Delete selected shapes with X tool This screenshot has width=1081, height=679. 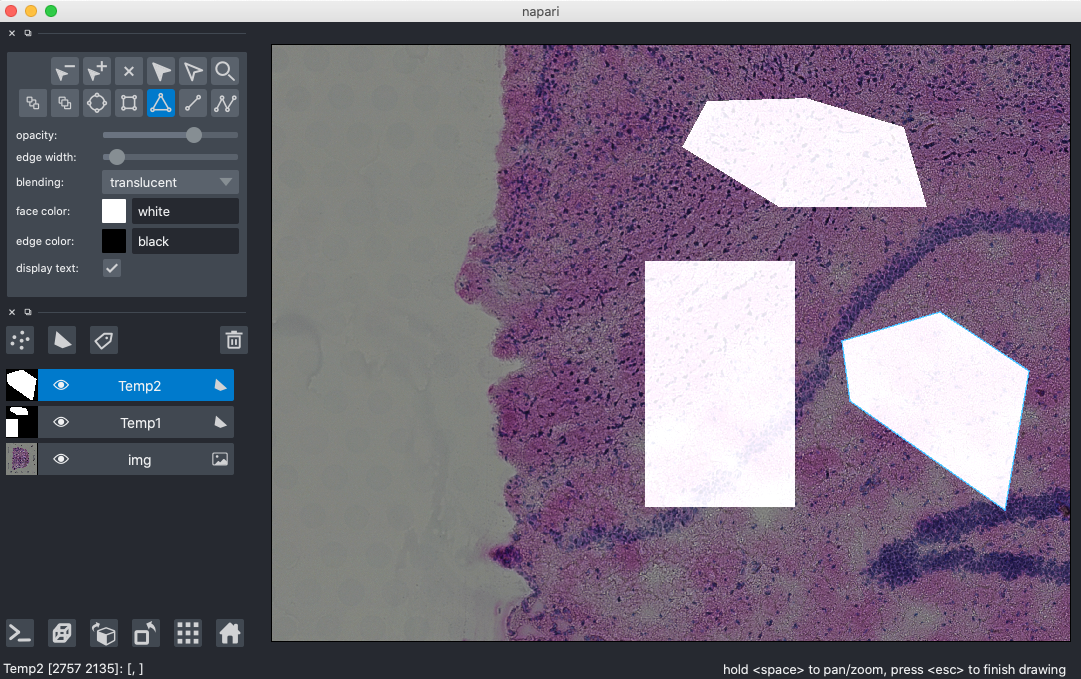[128, 70]
